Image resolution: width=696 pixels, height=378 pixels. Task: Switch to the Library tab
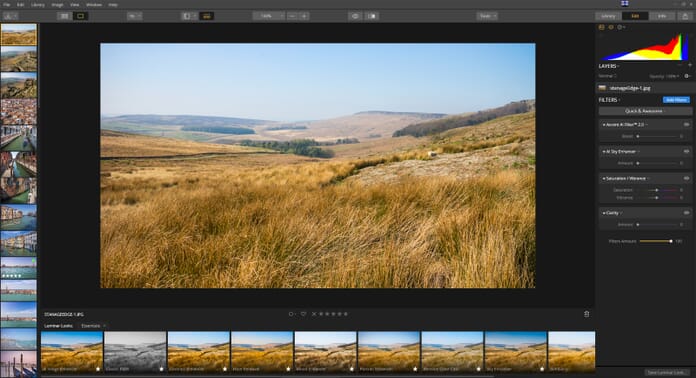point(608,16)
